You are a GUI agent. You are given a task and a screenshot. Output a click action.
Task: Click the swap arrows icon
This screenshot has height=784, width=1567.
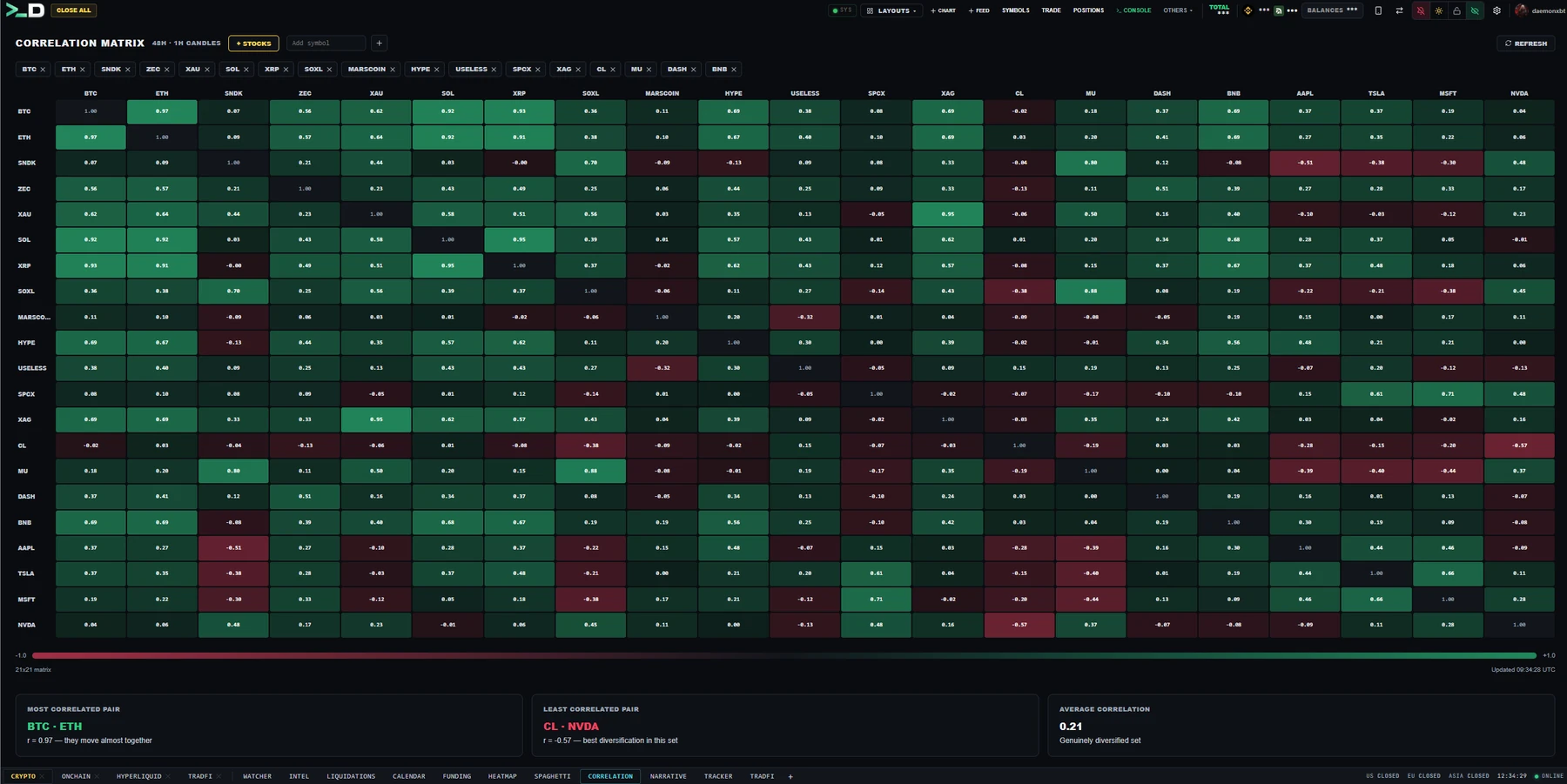pyautogui.click(x=1399, y=10)
